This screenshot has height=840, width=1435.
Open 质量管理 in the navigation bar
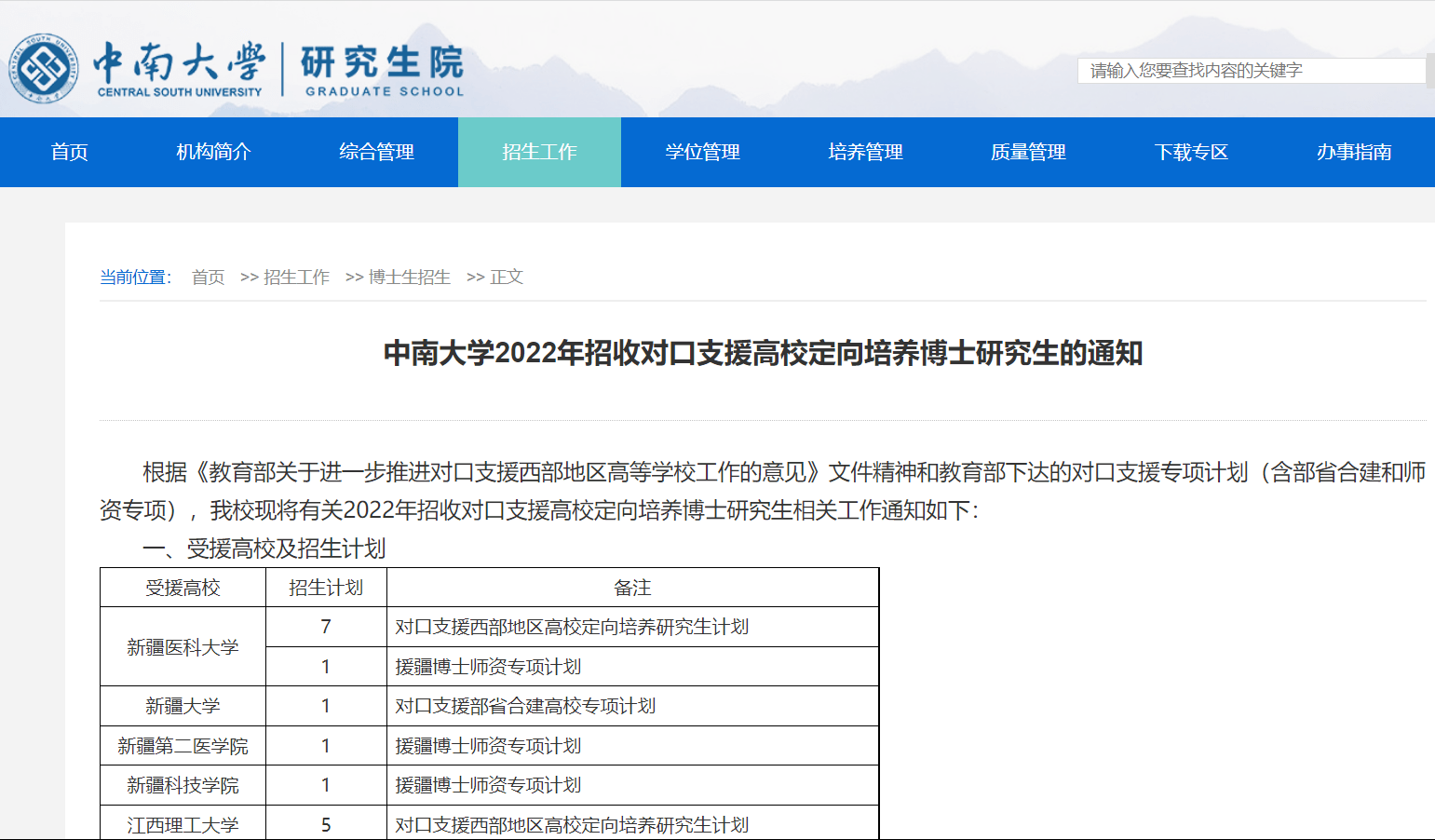point(1028,152)
